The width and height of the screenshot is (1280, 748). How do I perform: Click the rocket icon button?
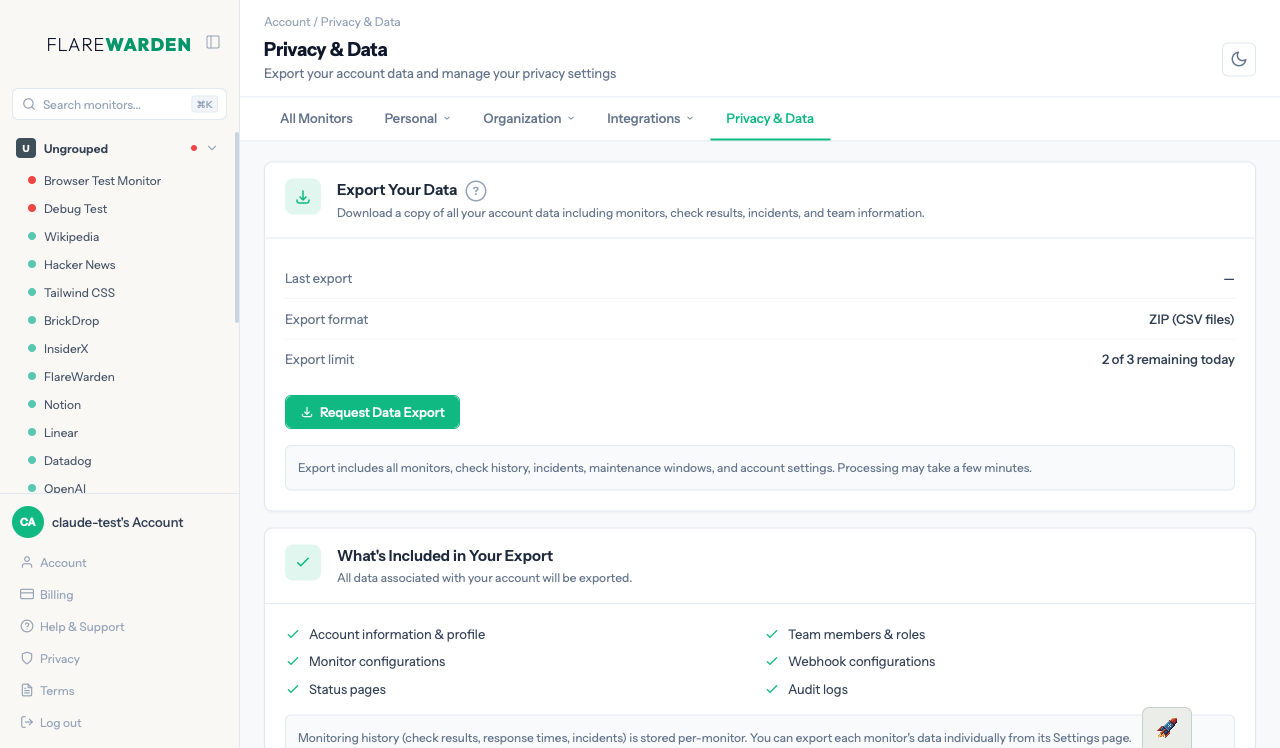pyautogui.click(x=1167, y=728)
